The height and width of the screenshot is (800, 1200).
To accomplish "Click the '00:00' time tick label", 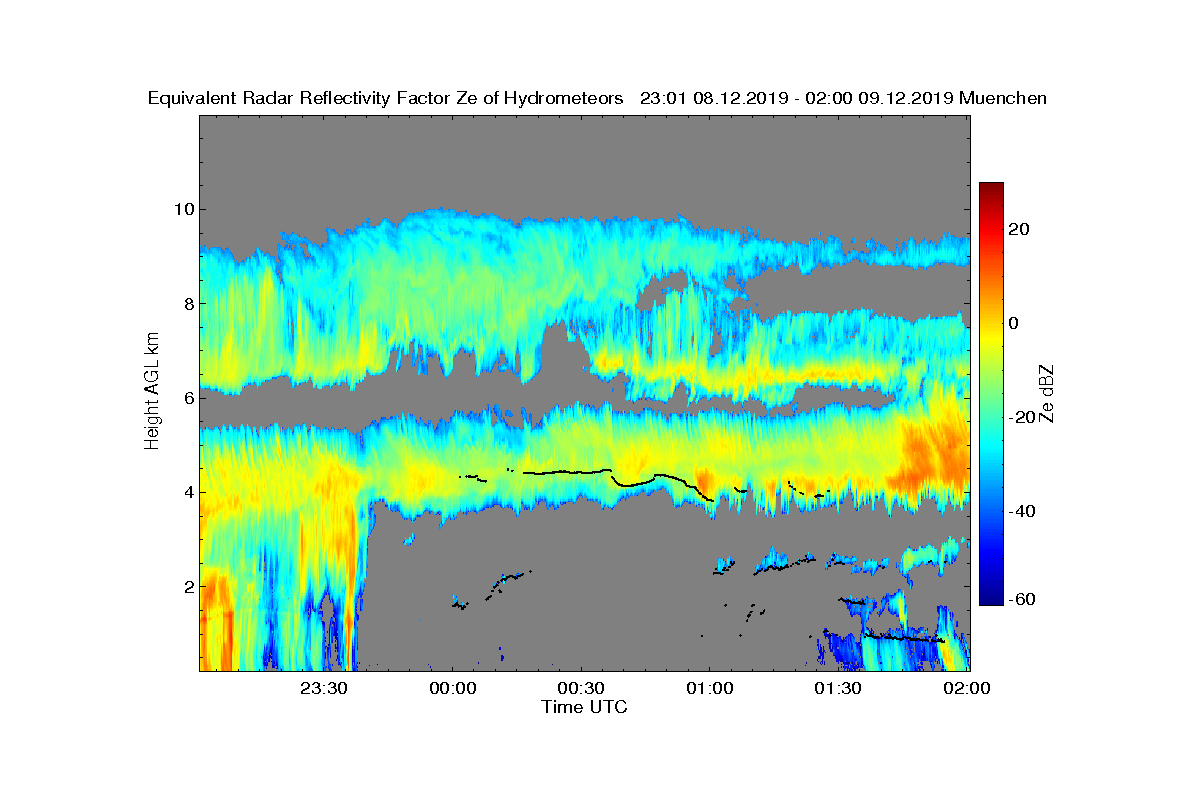I will (x=452, y=688).
